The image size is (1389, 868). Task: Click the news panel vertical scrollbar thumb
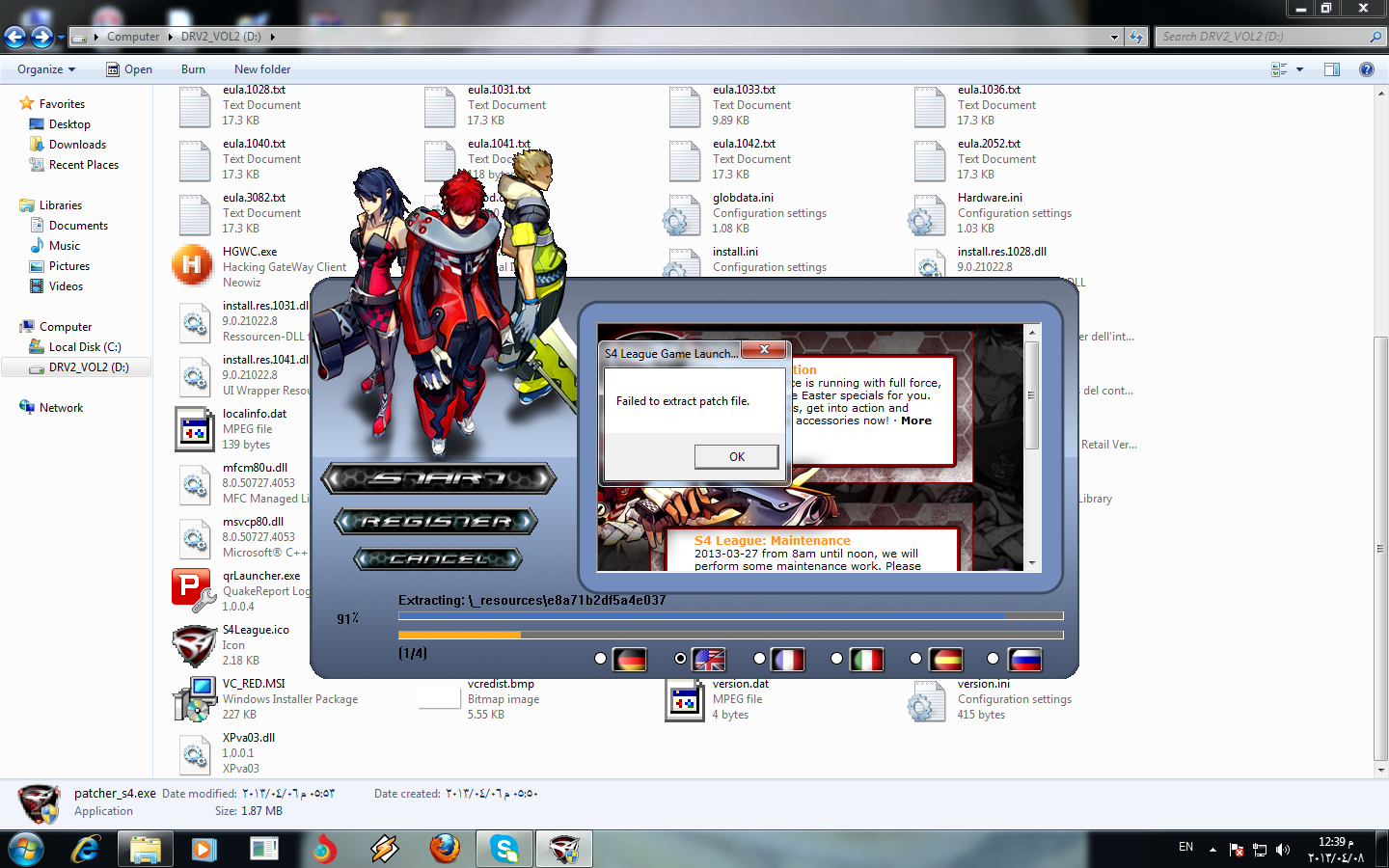click(1031, 395)
